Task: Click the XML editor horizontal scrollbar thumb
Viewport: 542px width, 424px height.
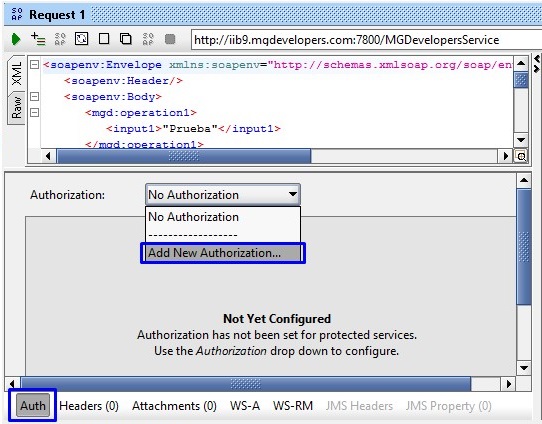Action: (184, 156)
